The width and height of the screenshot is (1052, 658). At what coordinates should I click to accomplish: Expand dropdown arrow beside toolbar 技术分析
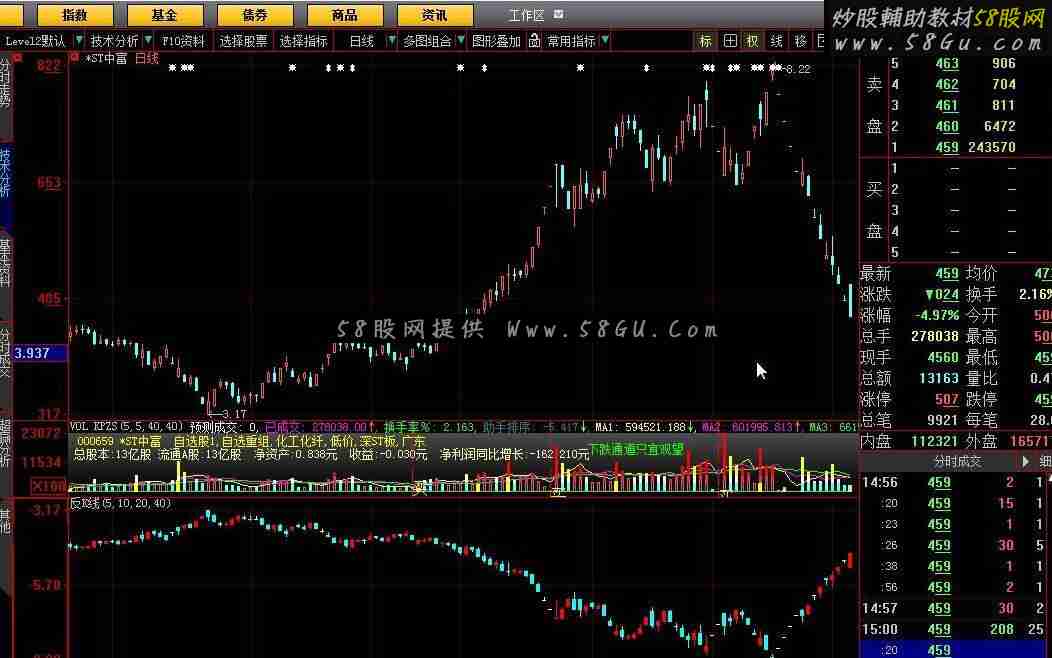pyautogui.click(x=148, y=41)
